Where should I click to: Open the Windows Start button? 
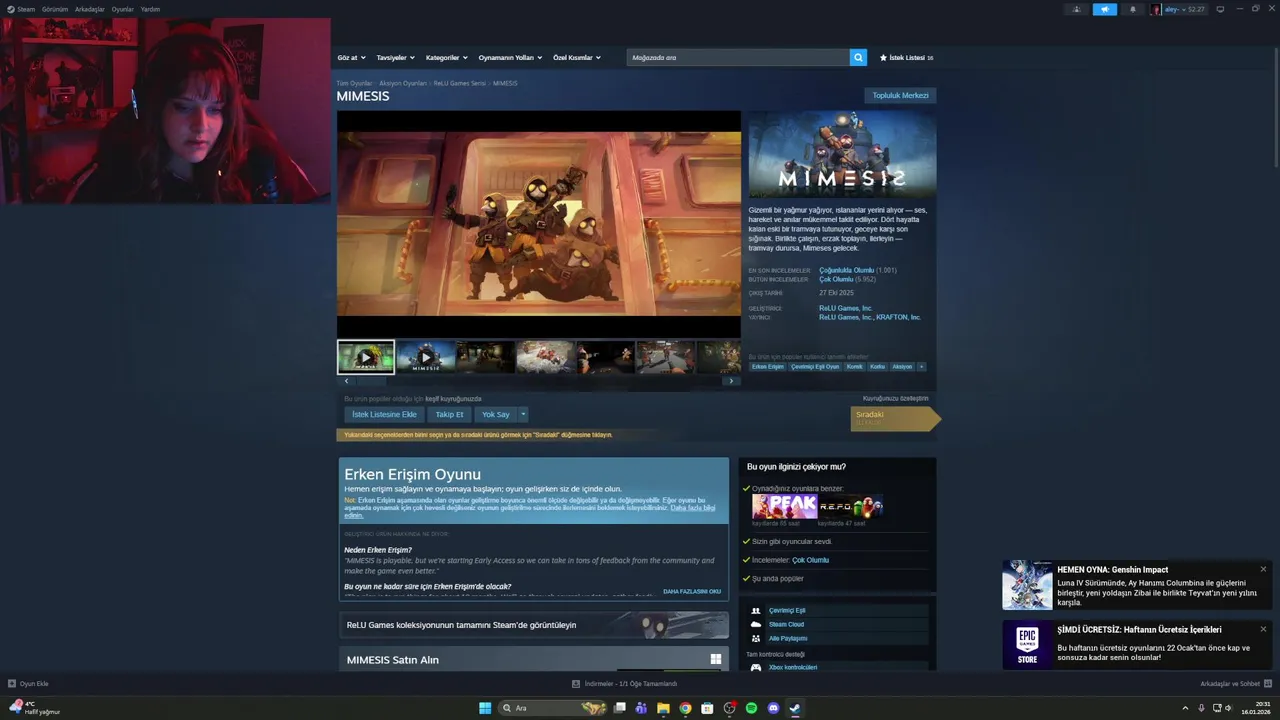click(485, 708)
